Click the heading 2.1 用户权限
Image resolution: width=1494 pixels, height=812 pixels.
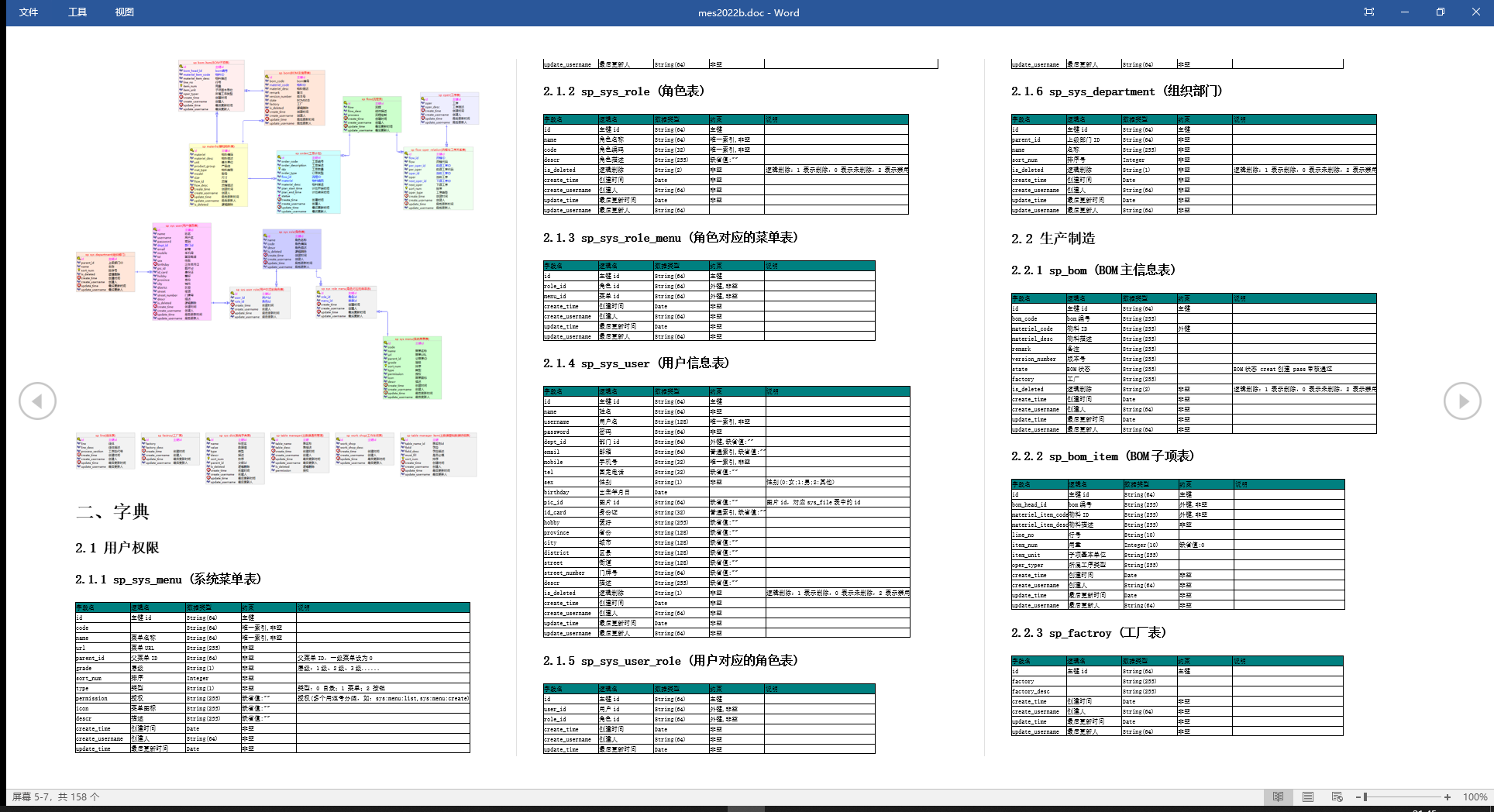(x=117, y=548)
